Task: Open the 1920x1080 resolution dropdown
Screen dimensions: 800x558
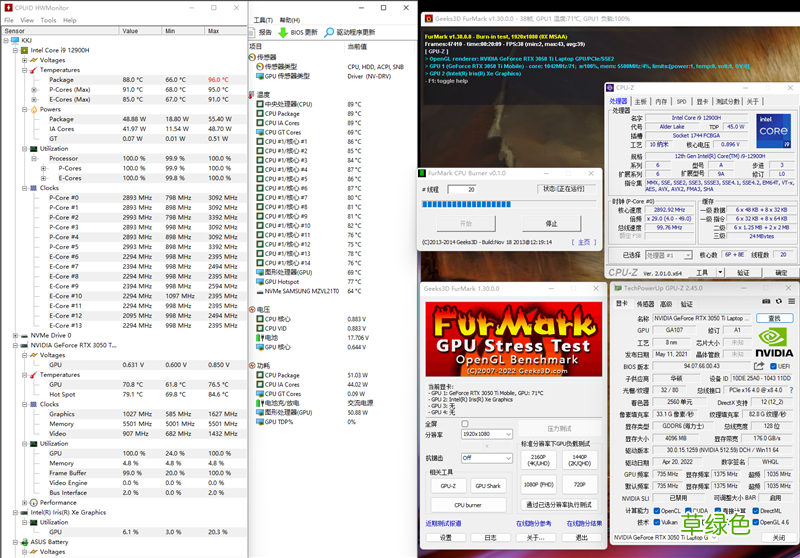Action: [x=485, y=435]
